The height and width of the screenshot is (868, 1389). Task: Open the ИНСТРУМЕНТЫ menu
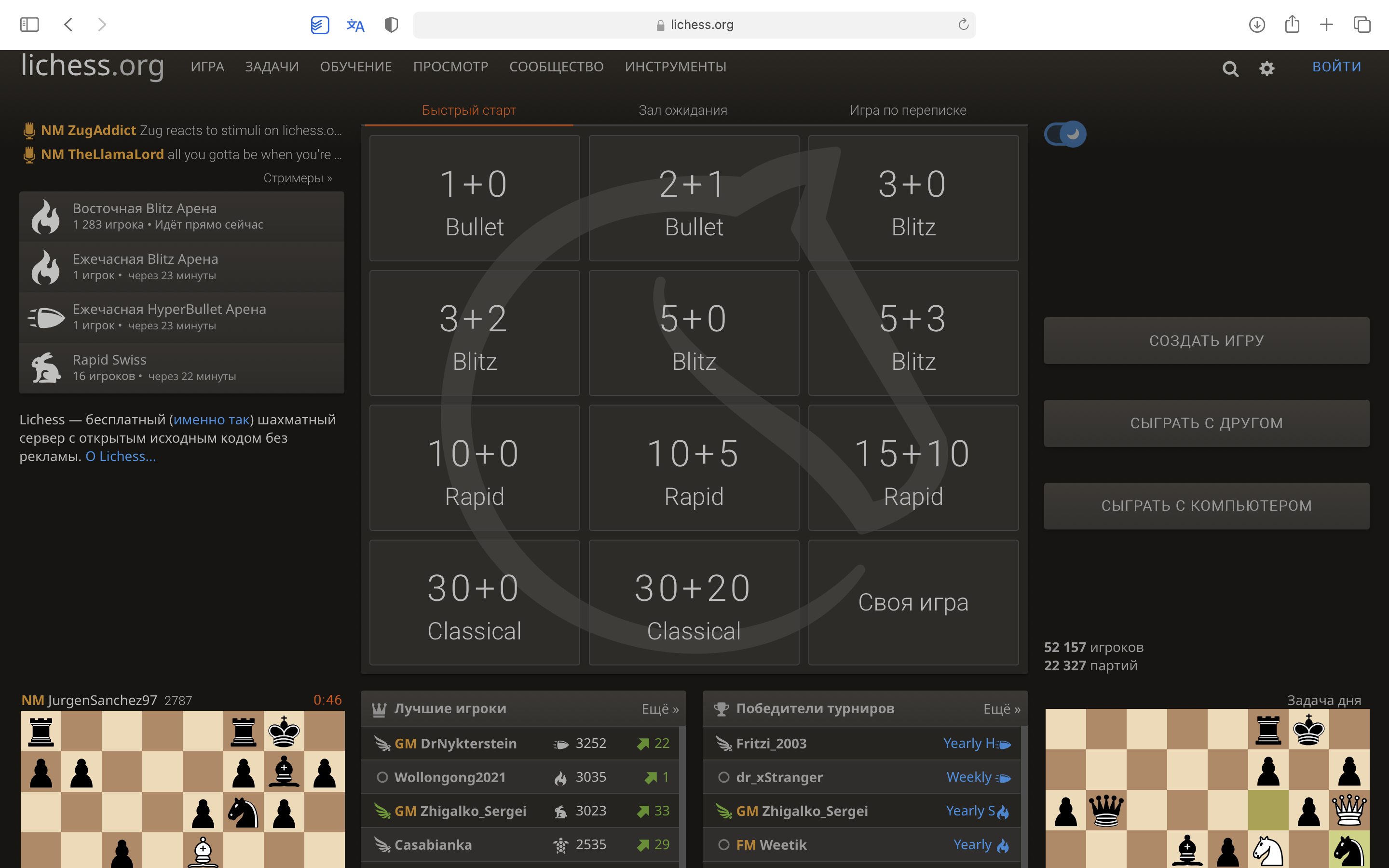point(676,67)
